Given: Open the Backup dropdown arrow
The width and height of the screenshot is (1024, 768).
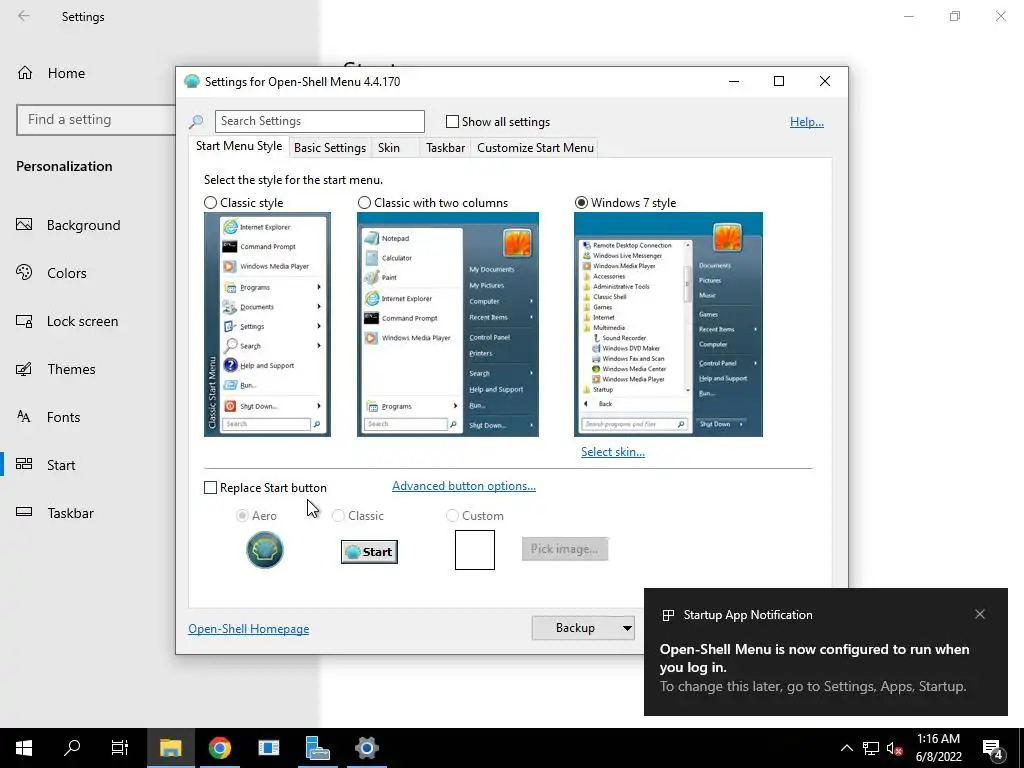Looking at the screenshot, I should click(x=627, y=628).
